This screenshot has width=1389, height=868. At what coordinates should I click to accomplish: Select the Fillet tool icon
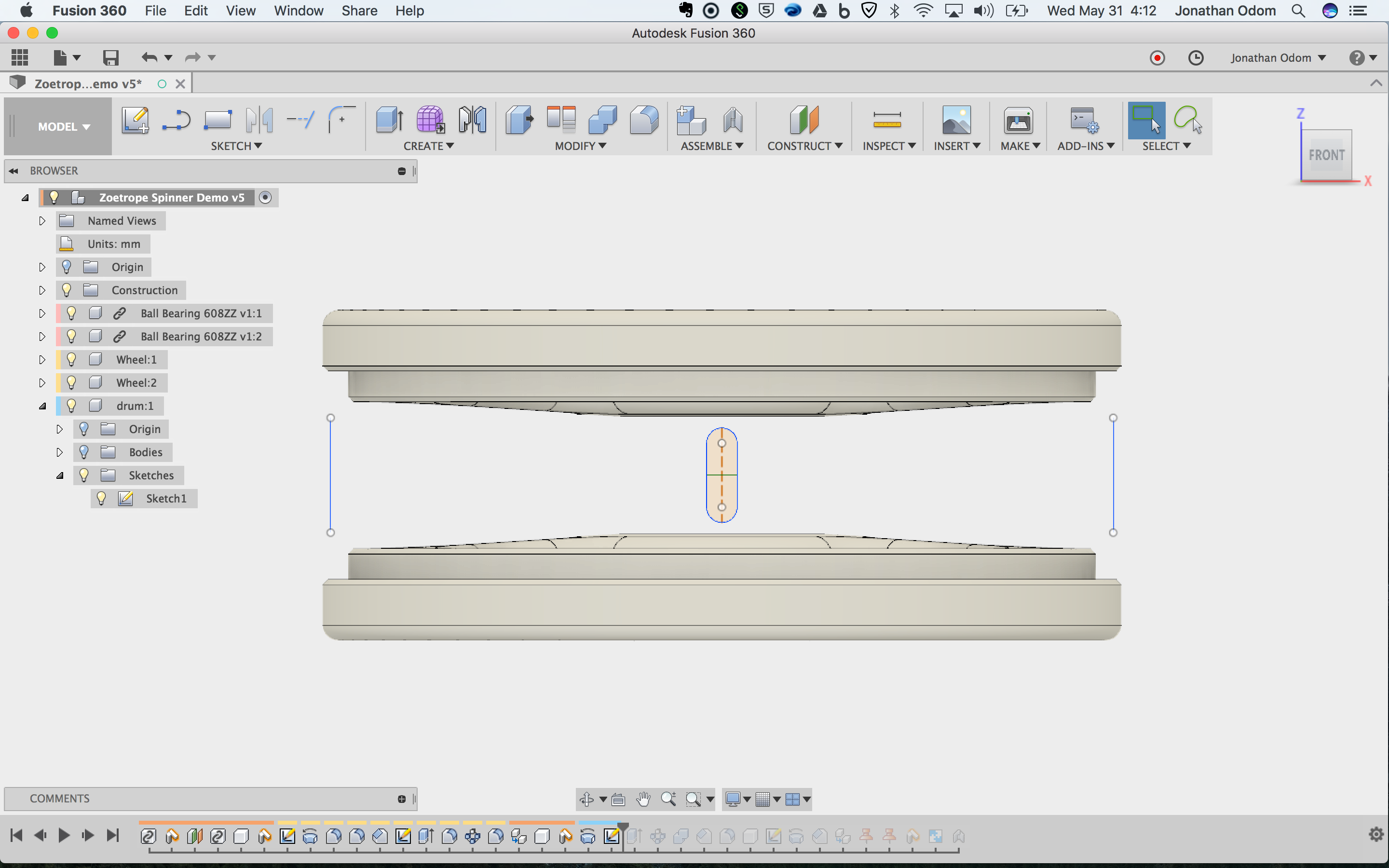[x=644, y=120]
